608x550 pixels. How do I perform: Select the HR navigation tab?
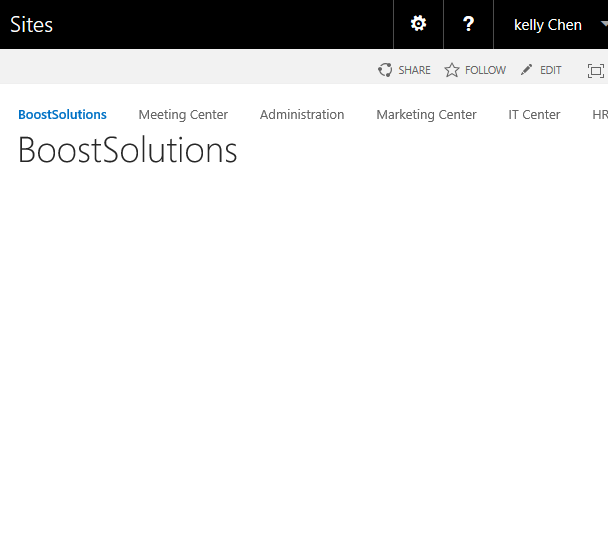click(599, 115)
